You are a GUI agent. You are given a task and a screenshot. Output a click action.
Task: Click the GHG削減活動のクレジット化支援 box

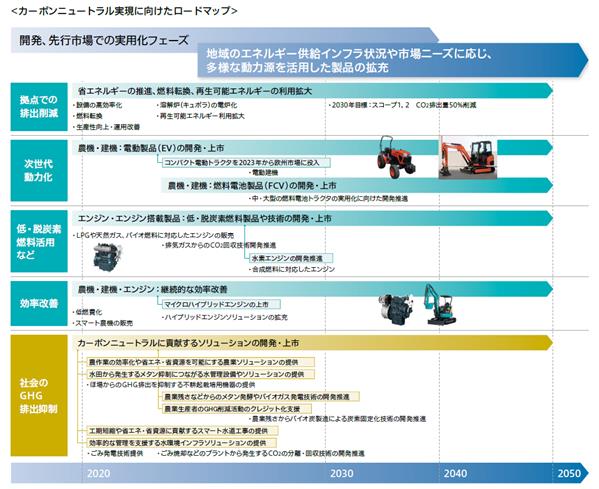(x=236, y=409)
